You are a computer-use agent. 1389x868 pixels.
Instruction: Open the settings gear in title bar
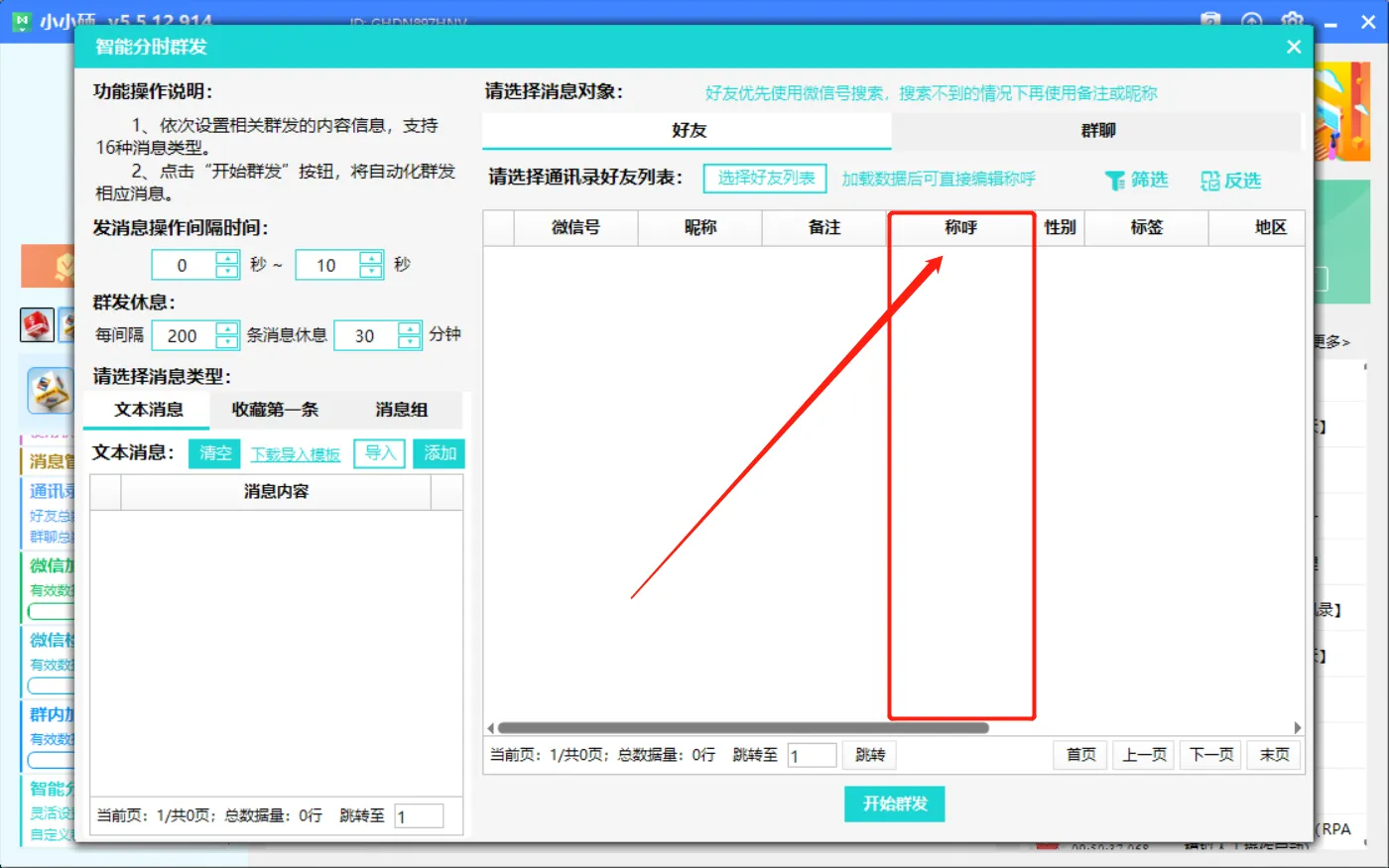pyautogui.click(x=1292, y=21)
